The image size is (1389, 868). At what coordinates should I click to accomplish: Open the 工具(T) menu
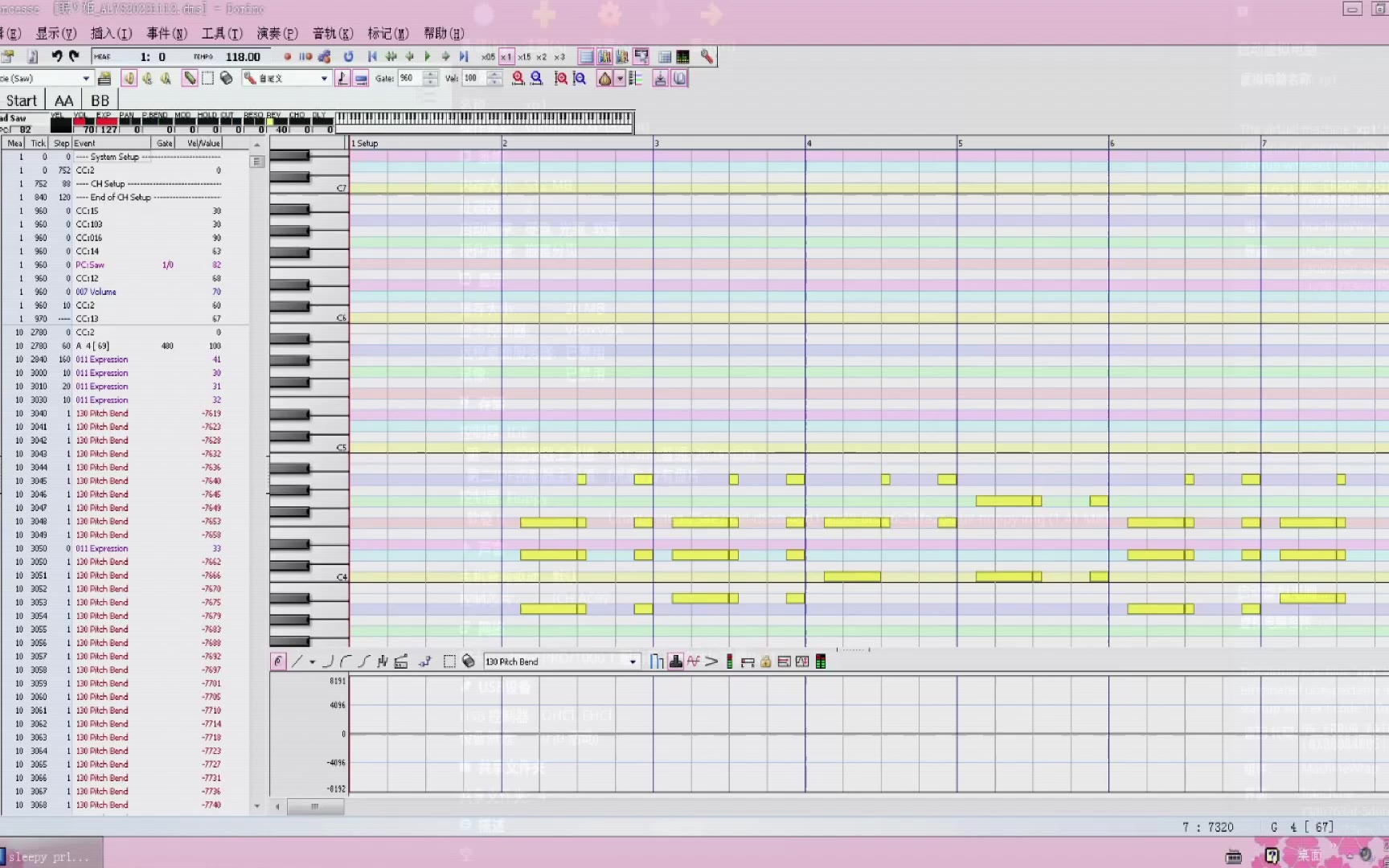221,33
